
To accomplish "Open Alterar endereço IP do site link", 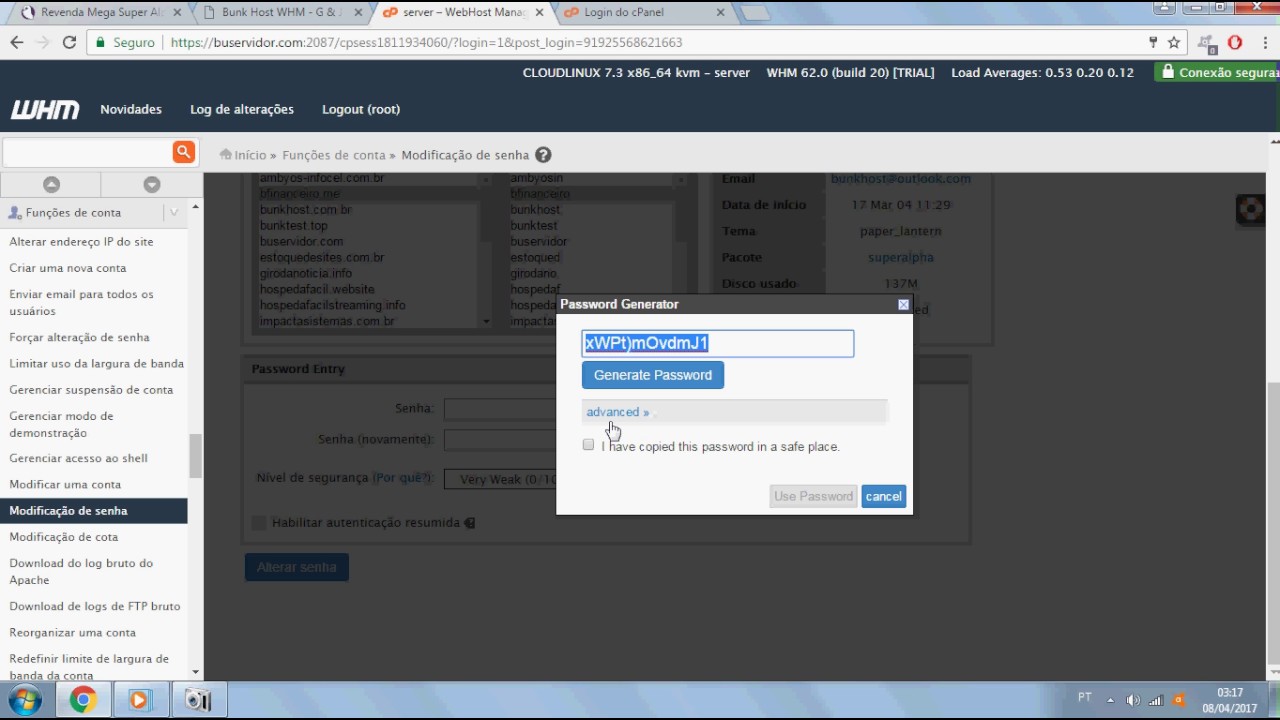I will coord(81,241).
